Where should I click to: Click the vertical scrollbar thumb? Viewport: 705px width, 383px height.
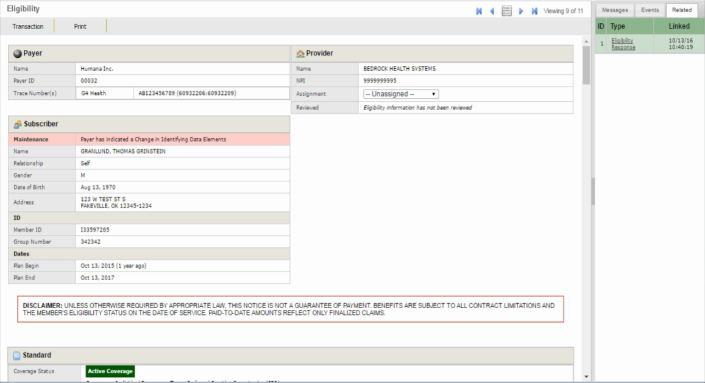[x=586, y=65]
